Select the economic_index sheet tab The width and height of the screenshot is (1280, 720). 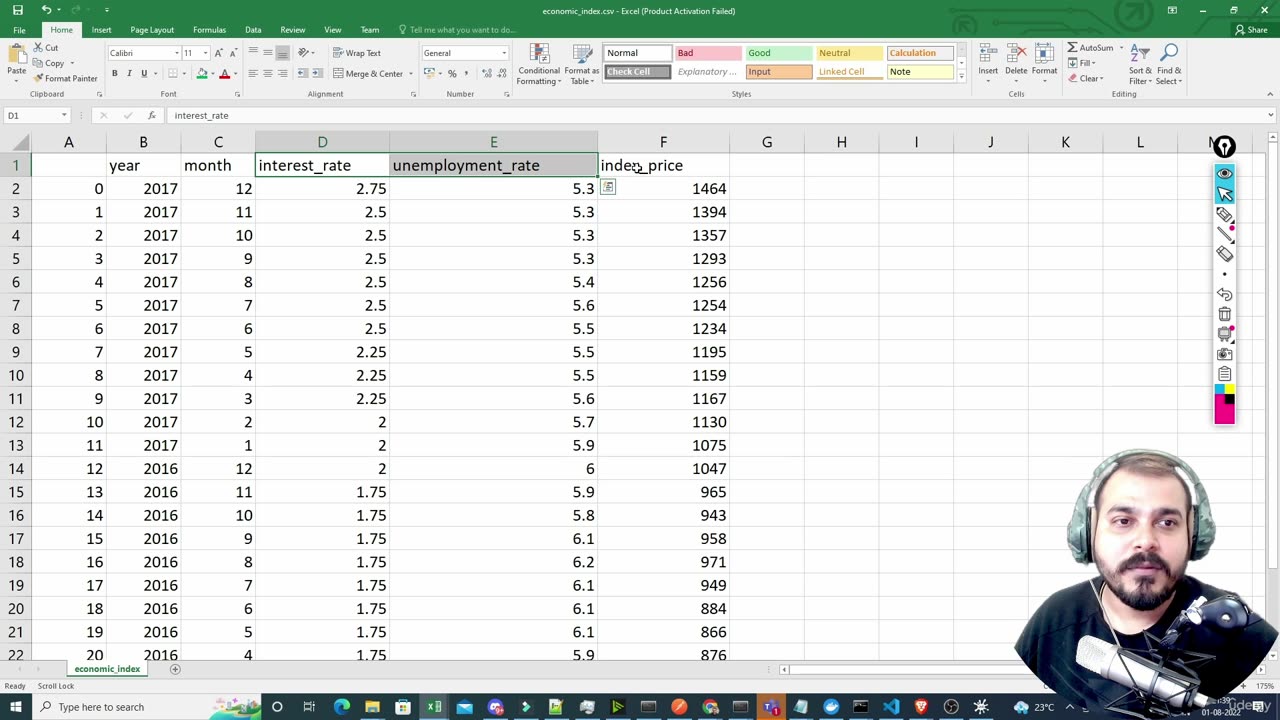(x=107, y=669)
